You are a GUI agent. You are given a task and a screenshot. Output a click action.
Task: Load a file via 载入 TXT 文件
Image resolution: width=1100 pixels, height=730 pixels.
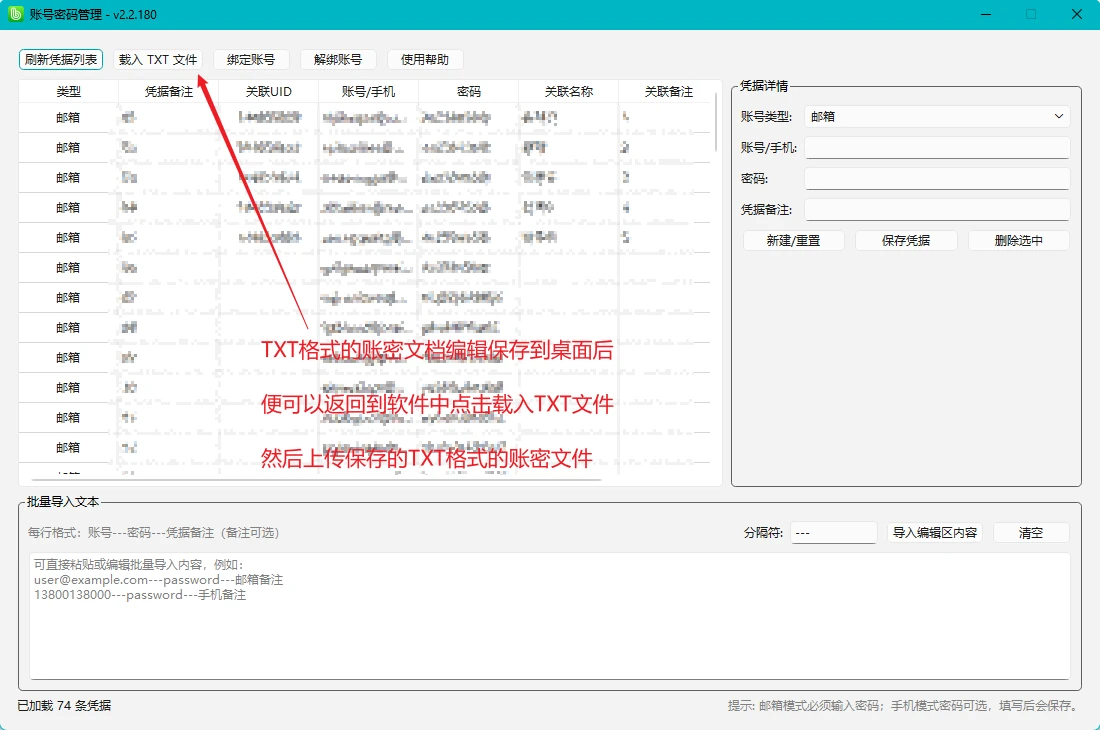pos(158,60)
